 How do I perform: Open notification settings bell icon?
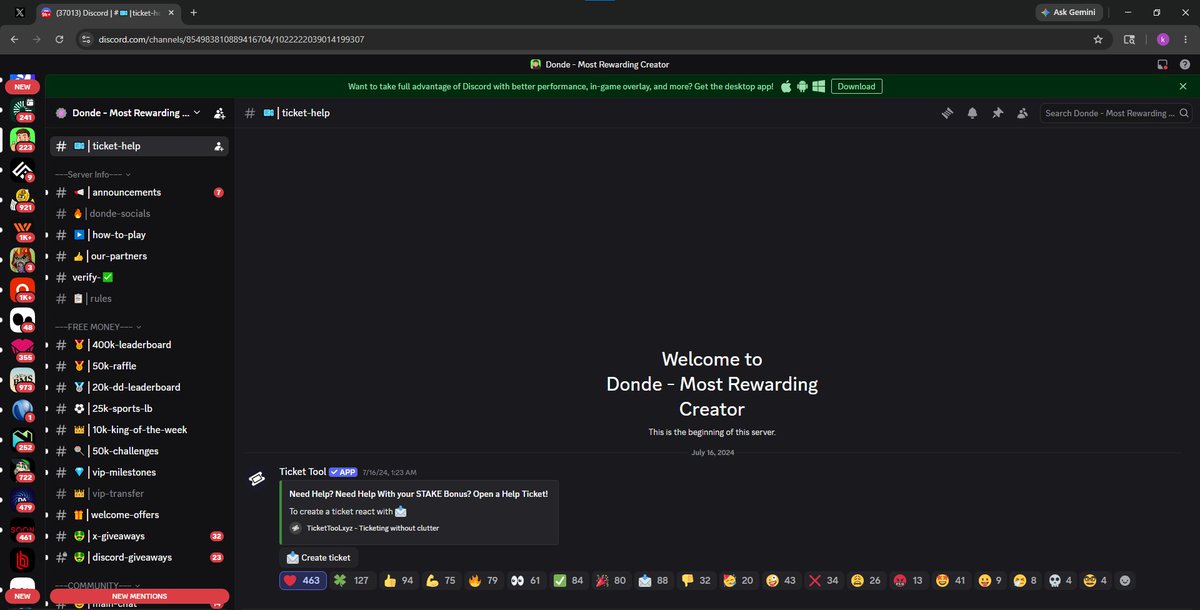(x=972, y=113)
